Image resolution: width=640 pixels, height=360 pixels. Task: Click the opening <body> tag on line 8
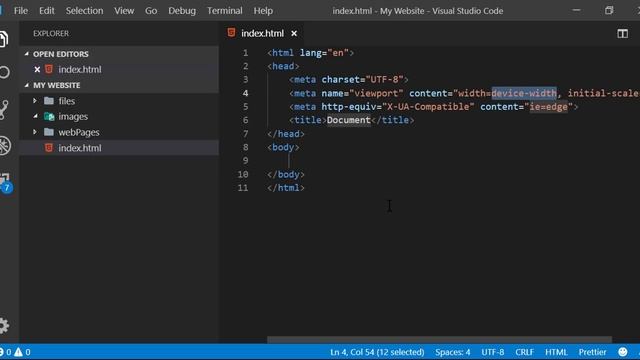tap(283, 147)
